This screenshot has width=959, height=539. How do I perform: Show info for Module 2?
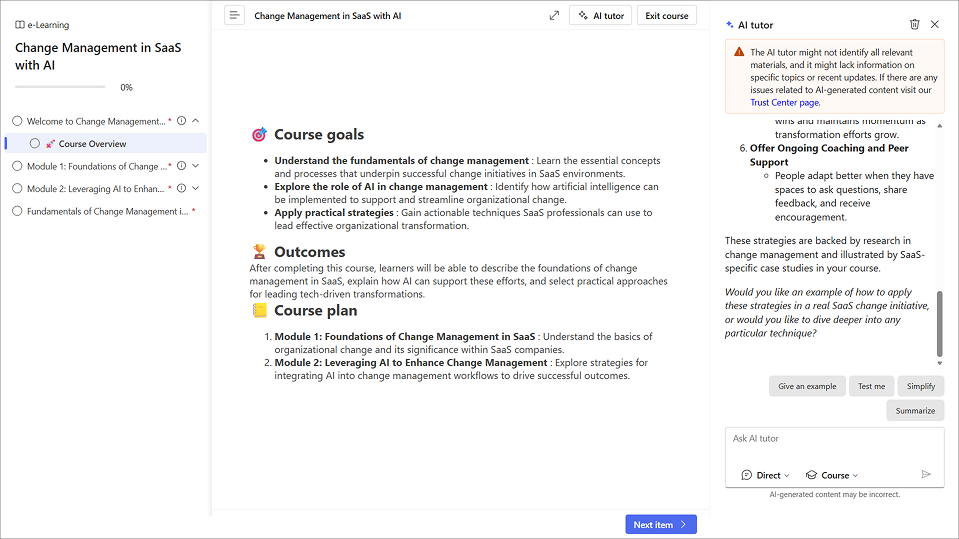coord(182,188)
